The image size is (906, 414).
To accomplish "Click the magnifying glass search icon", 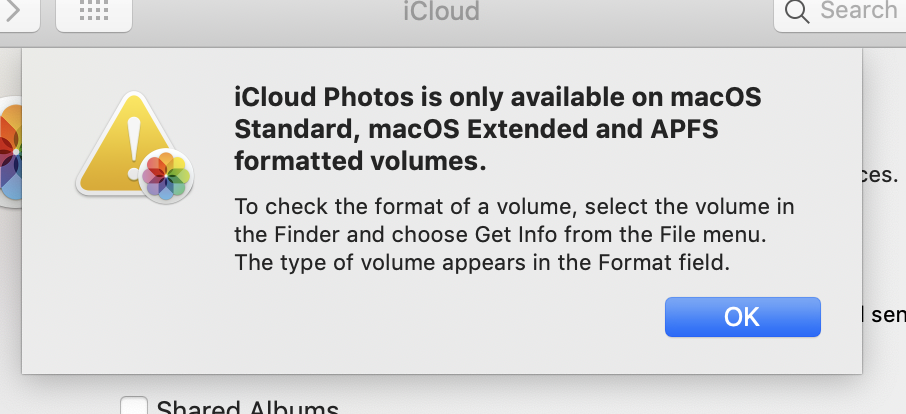I will [797, 12].
